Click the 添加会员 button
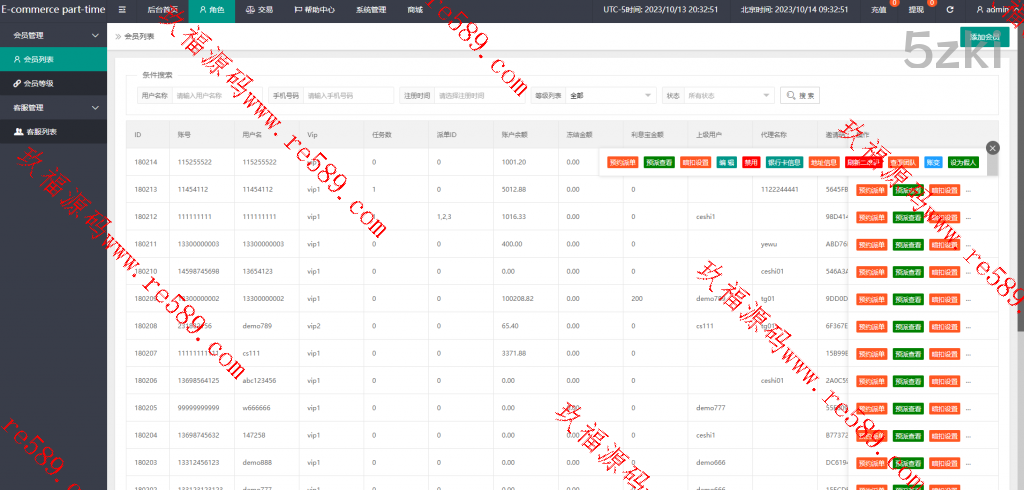This screenshot has height=490, width=1024. pos(984,37)
